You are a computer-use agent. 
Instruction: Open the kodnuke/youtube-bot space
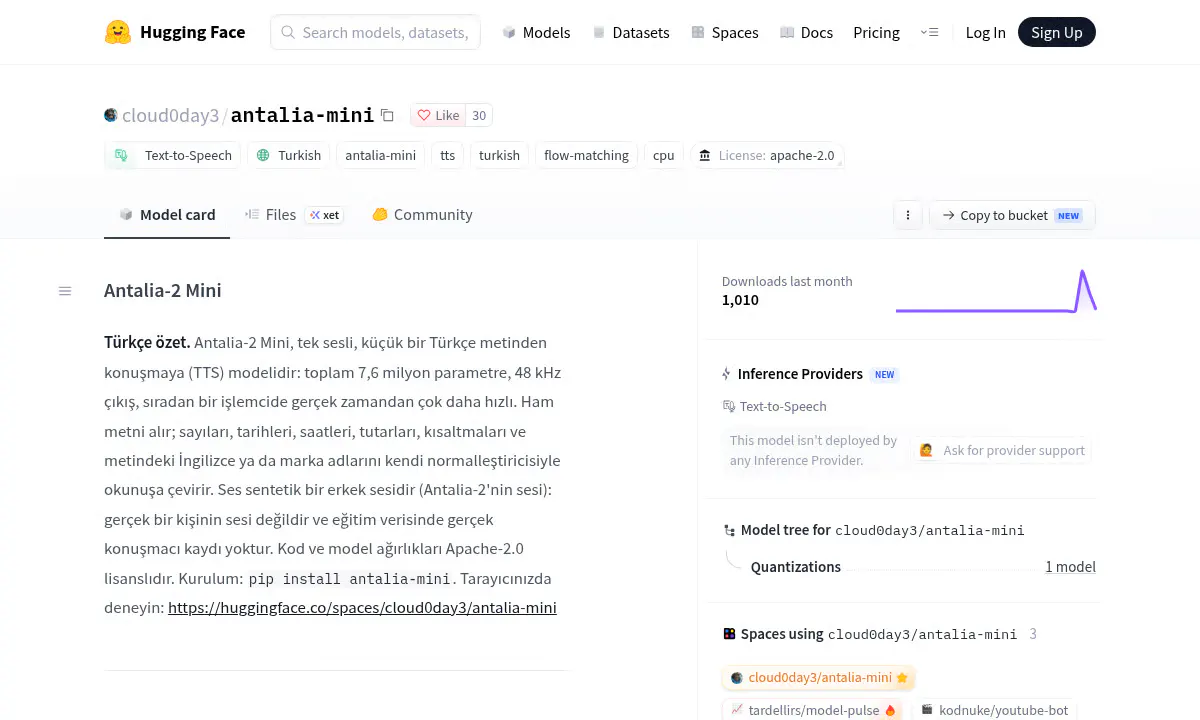tap(994, 710)
